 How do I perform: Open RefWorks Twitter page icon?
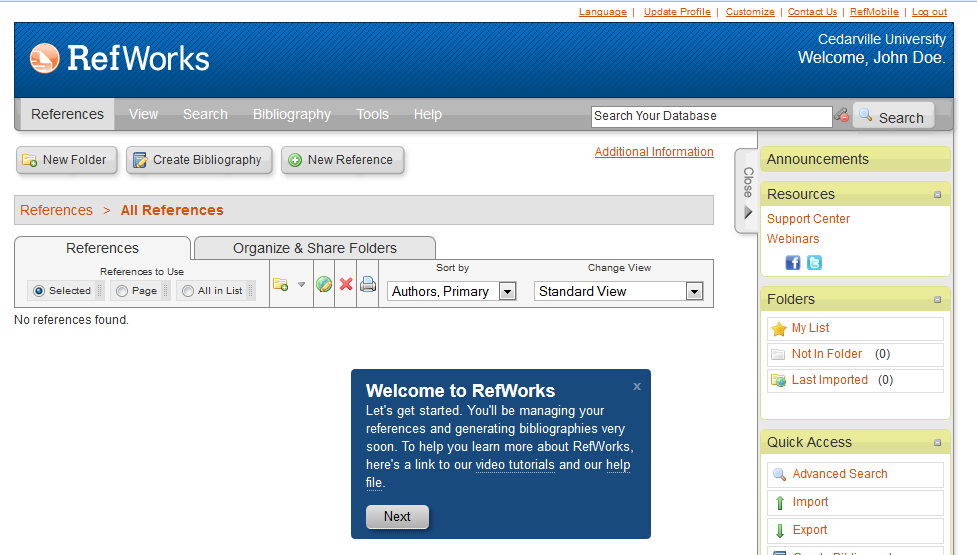tap(814, 263)
